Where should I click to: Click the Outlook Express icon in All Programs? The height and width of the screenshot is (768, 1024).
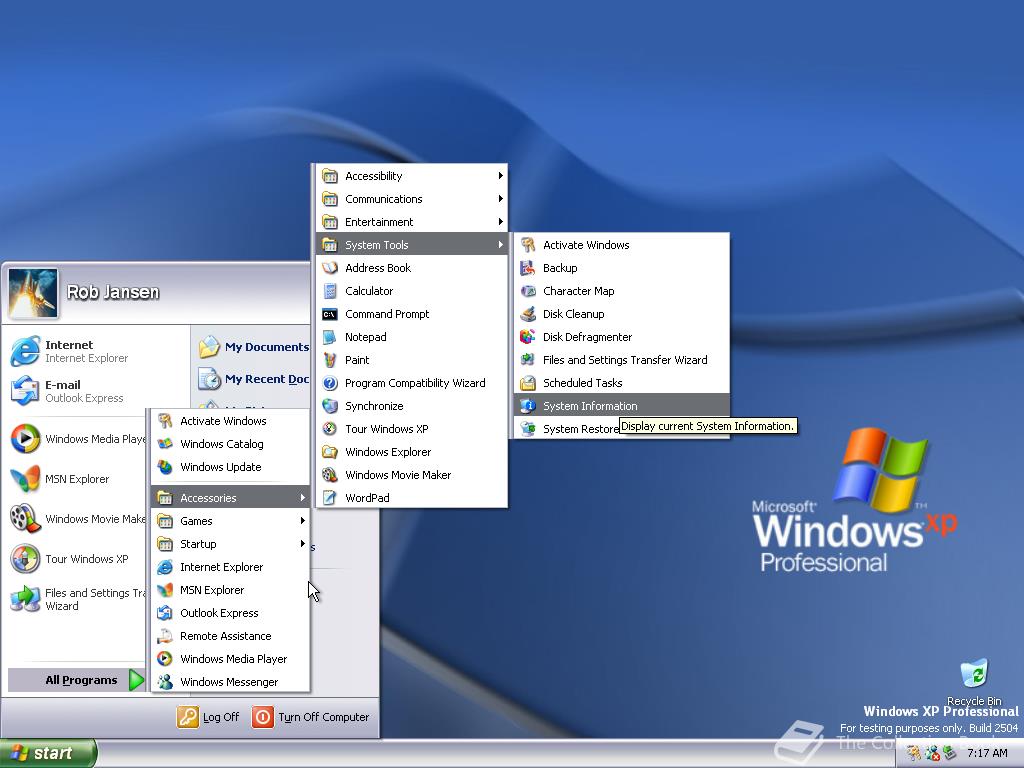[x=165, y=613]
